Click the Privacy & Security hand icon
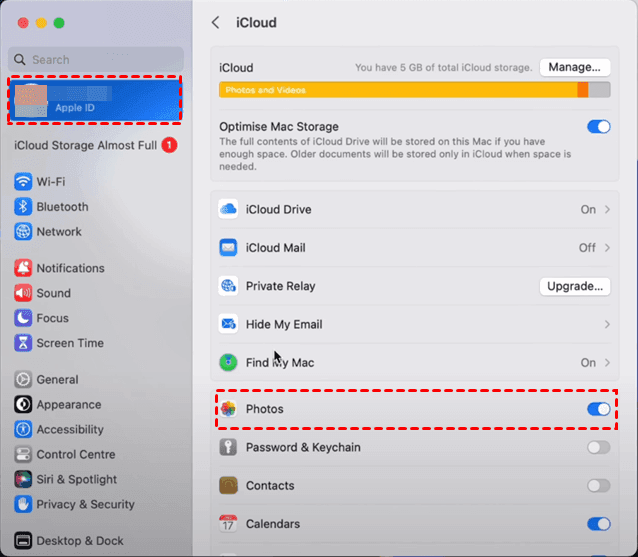This screenshot has height=557, width=638. coord(23,505)
